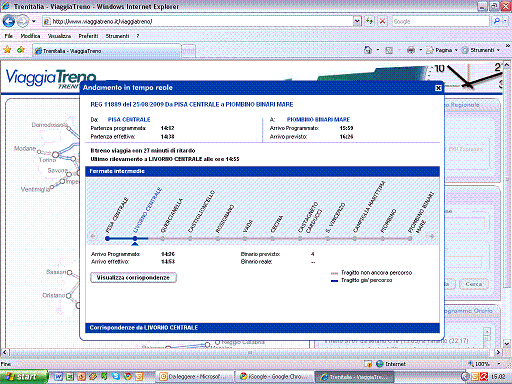Open a new blank tab

click(189, 51)
